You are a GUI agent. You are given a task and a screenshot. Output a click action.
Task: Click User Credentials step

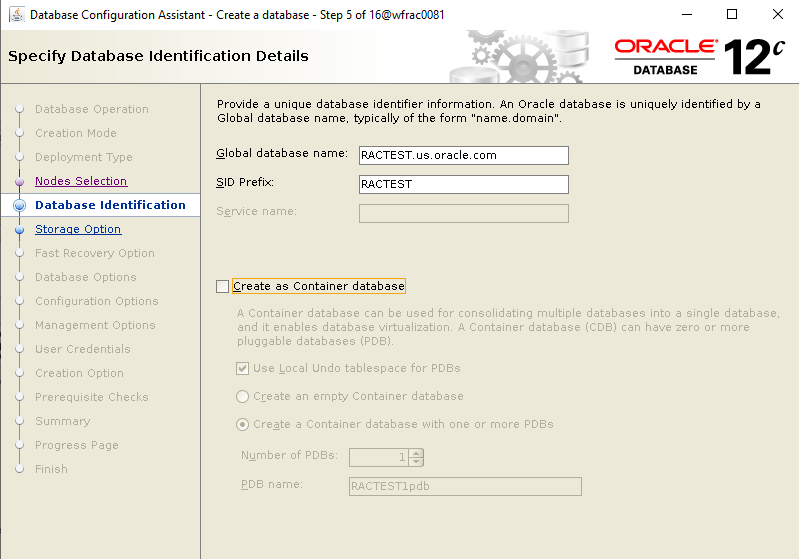coord(83,349)
